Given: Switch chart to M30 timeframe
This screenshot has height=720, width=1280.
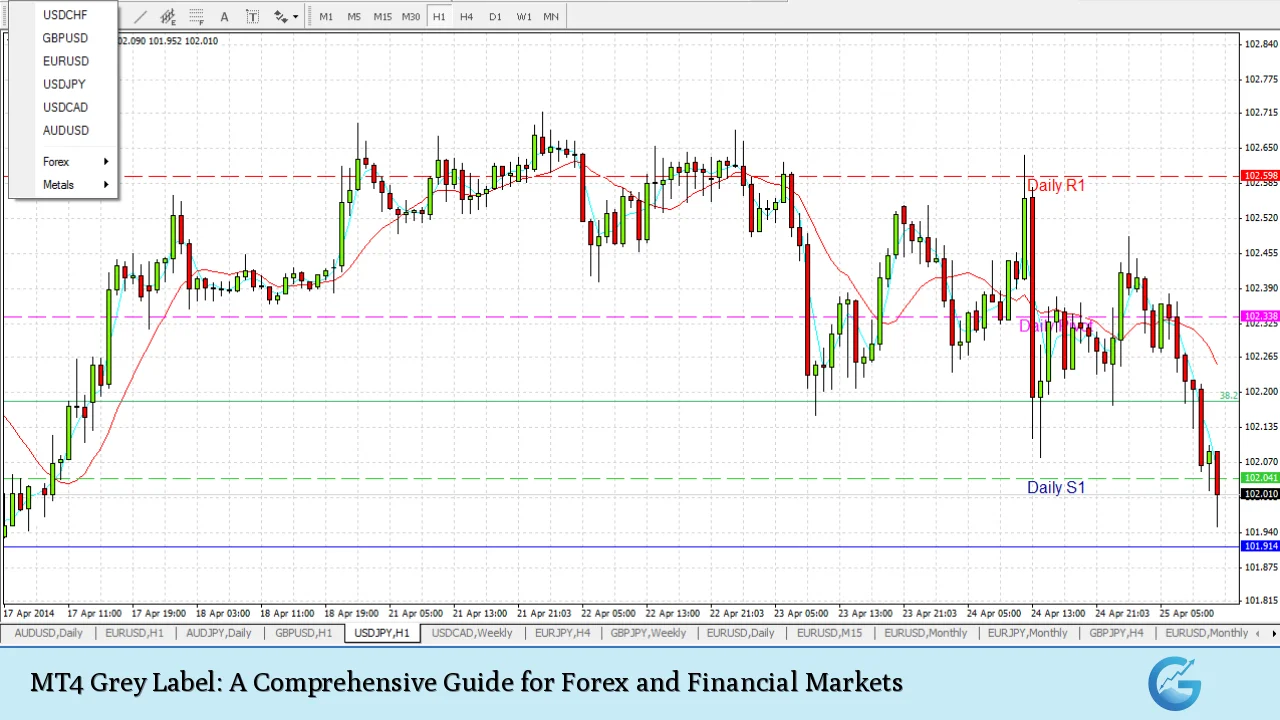Looking at the screenshot, I should pos(411,16).
